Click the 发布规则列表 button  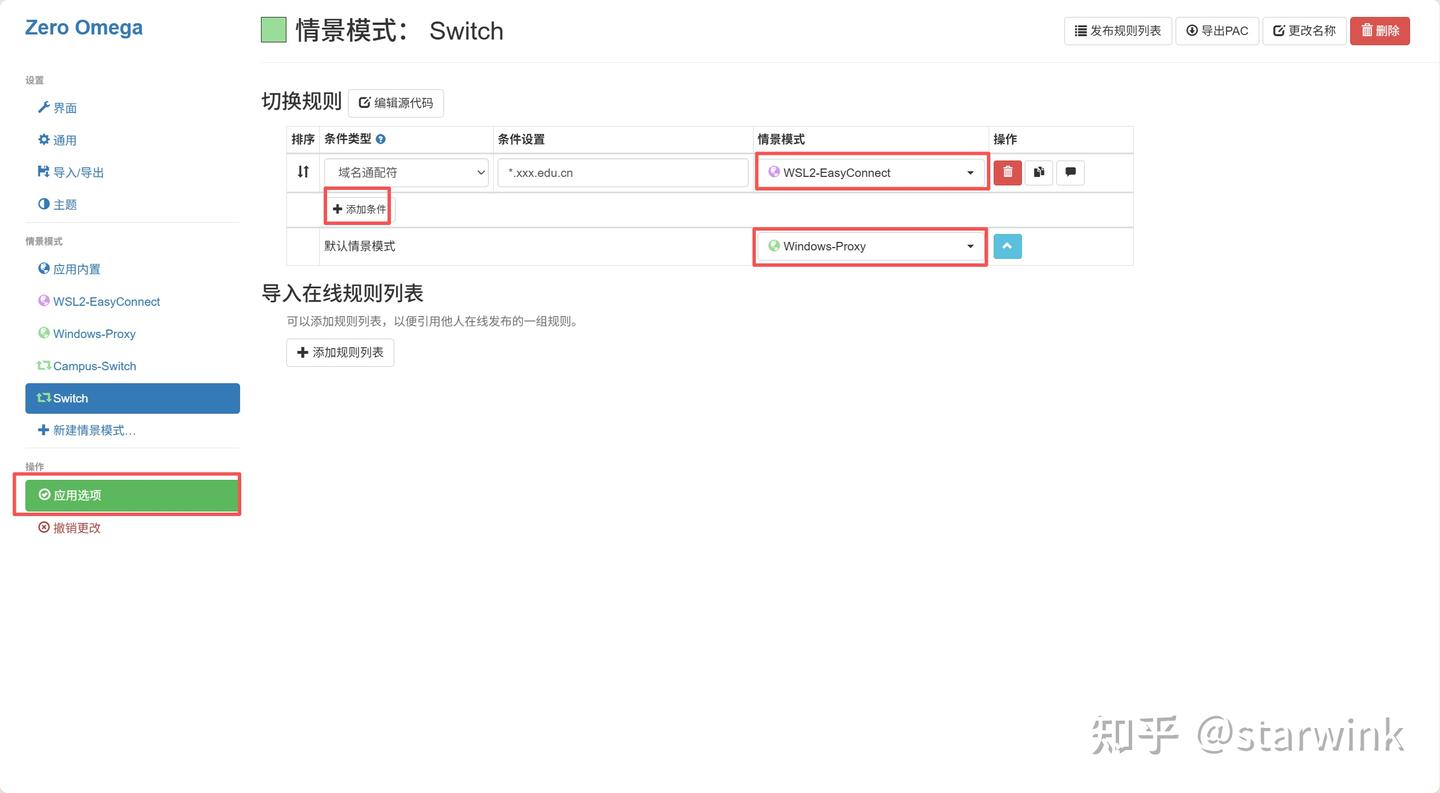(1118, 31)
